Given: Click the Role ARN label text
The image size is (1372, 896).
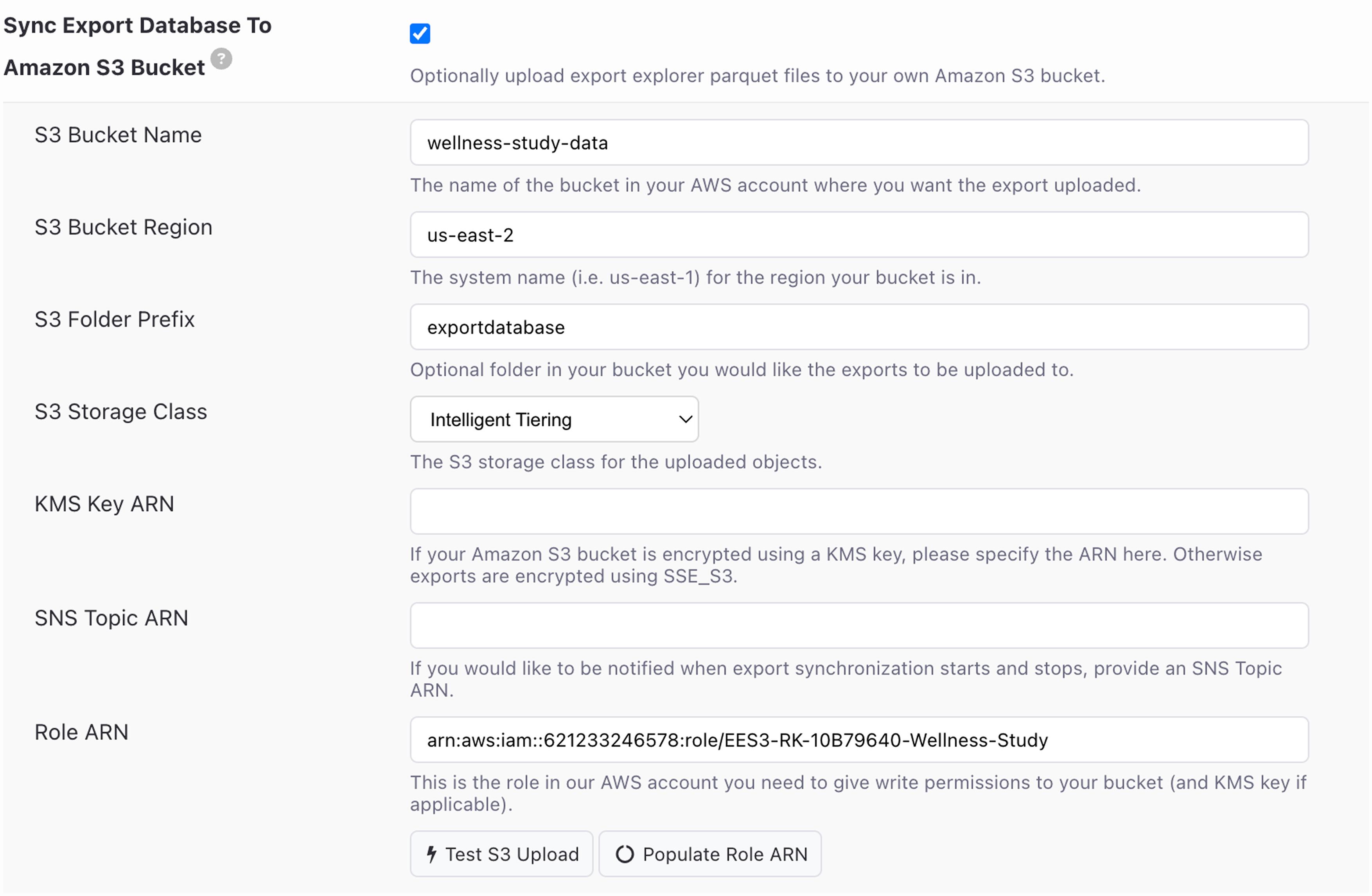Looking at the screenshot, I should tap(81, 732).
